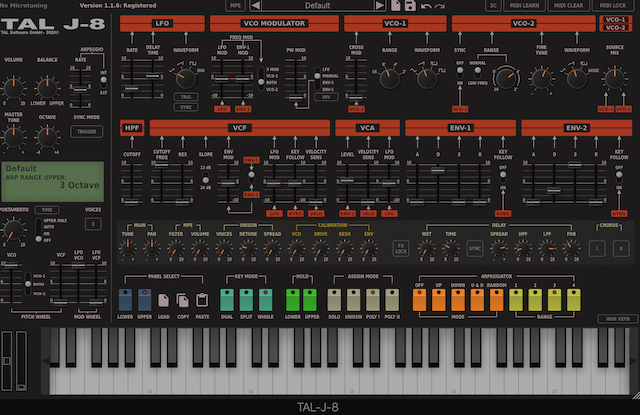640x415 pixels.
Task: Set arpeggiator range to 1
Action: coord(516,300)
